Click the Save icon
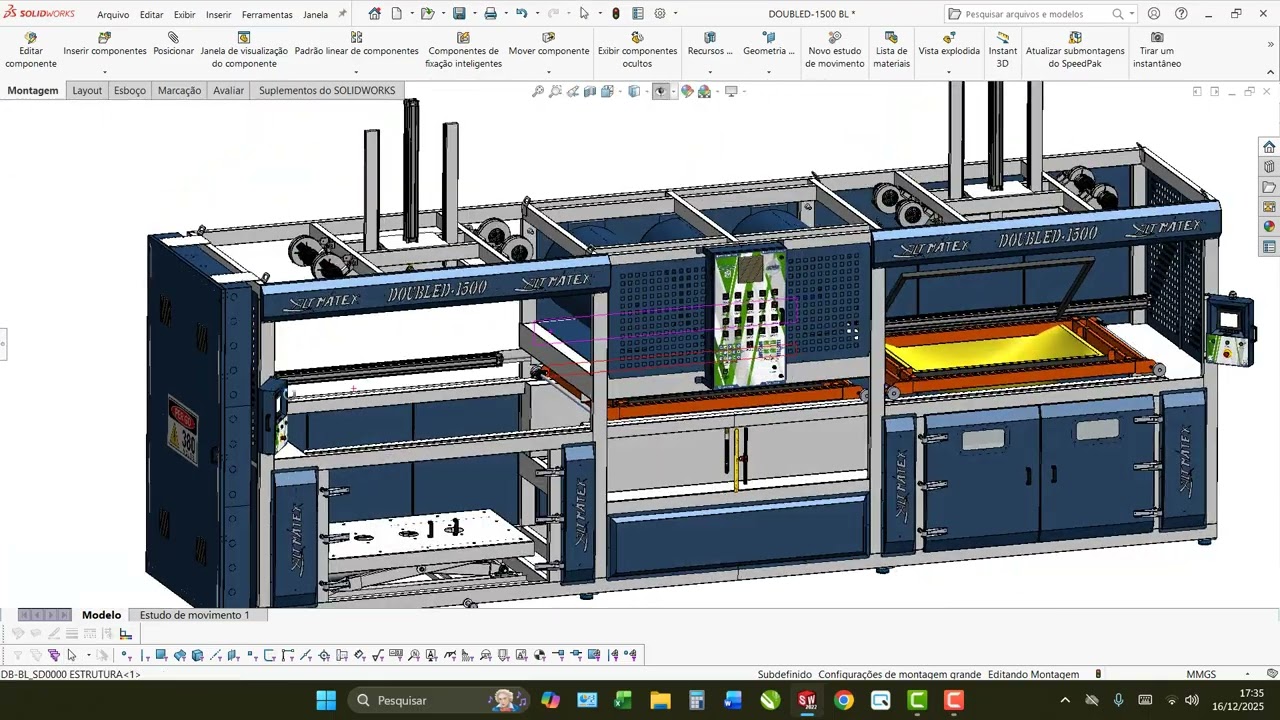 (459, 14)
